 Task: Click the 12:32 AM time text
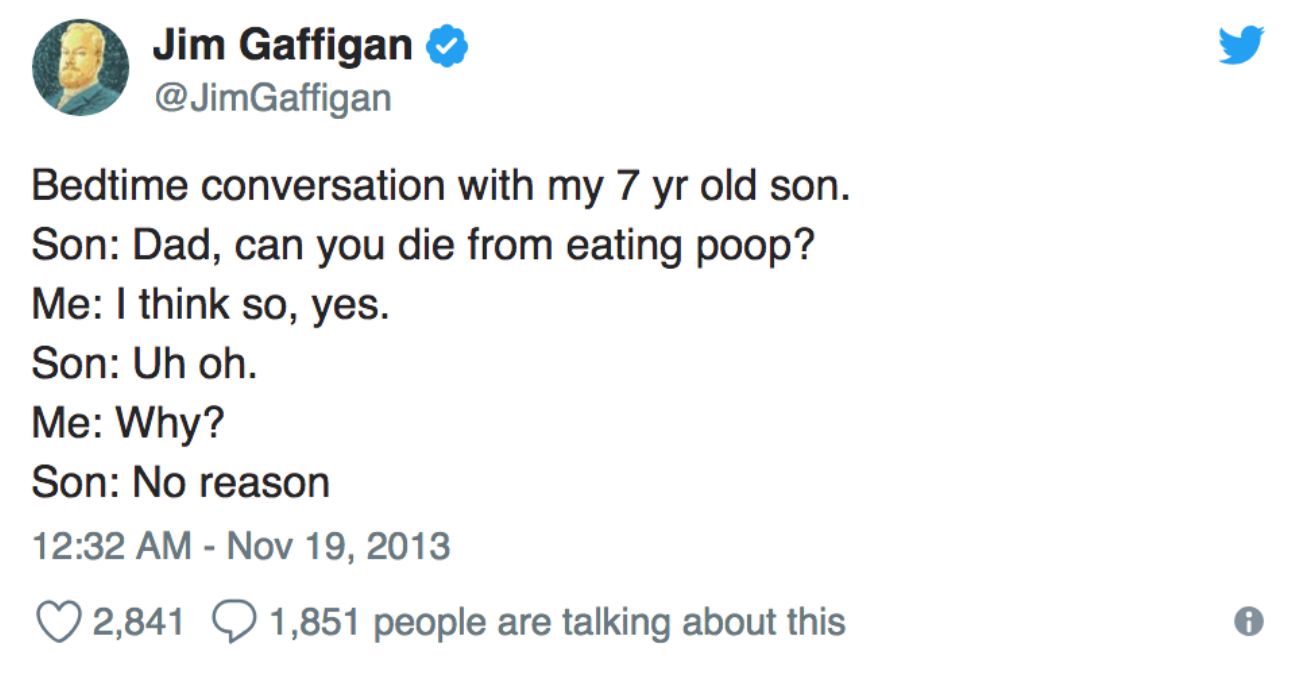[112, 547]
